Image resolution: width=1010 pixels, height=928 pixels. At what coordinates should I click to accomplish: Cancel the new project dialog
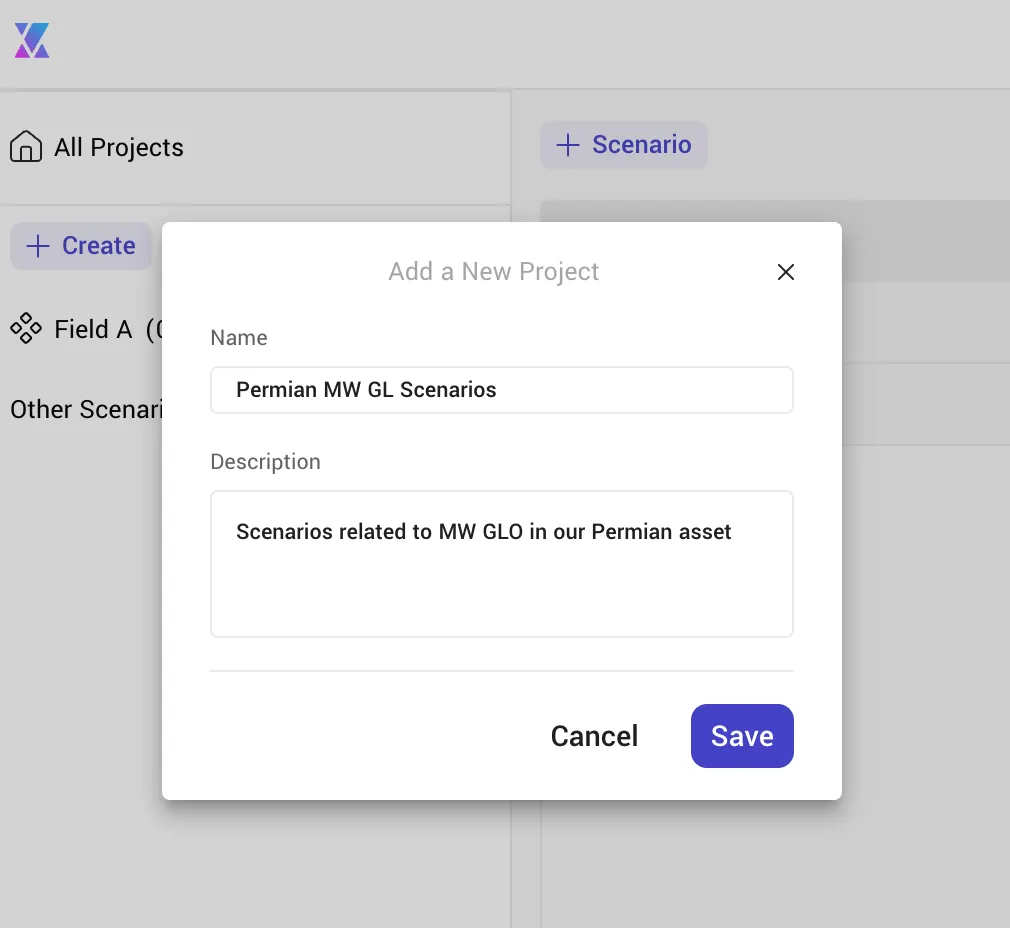[594, 736]
